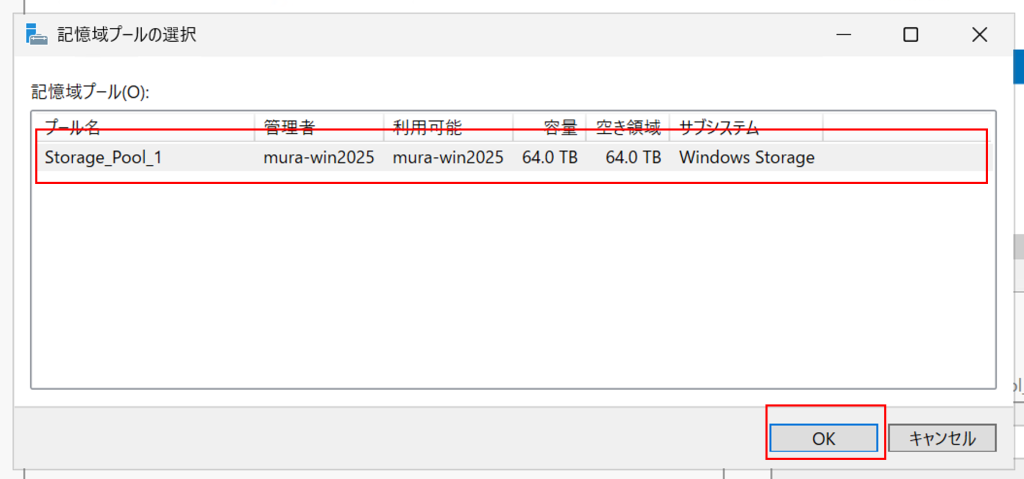The image size is (1024, 479).
Task: Maximize the 記憶域プールの選択 dialog
Action: [910, 35]
